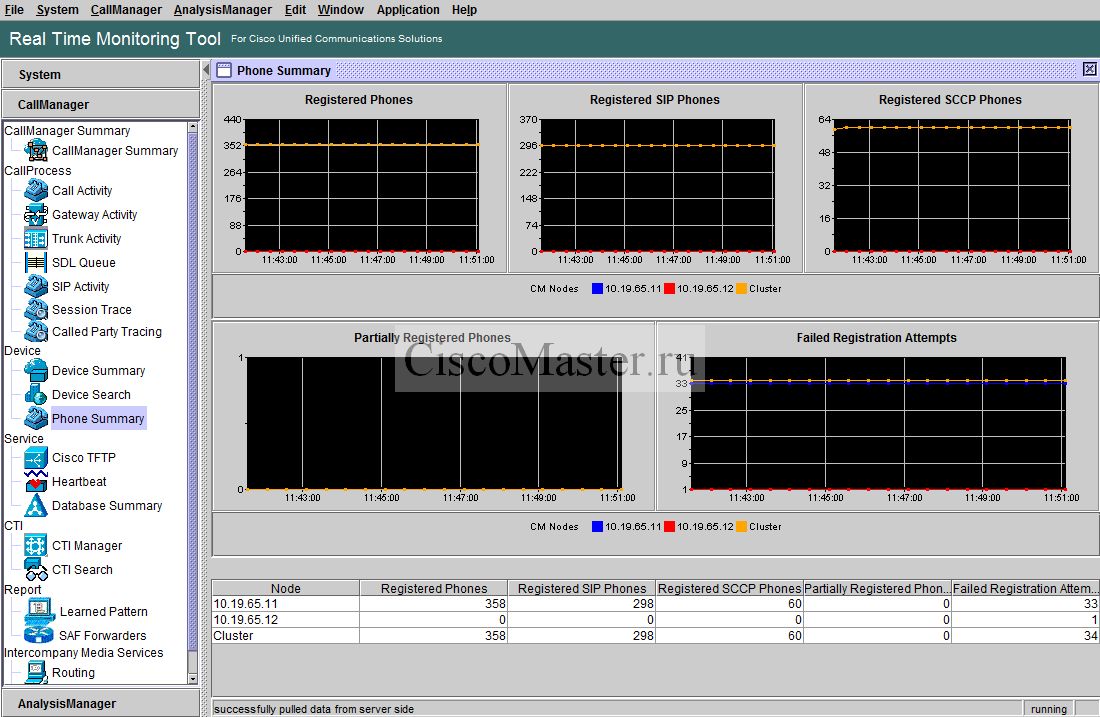Click the Node column header
Image resolution: width=1100 pixels, height=717 pixels.
pos(286,588)
